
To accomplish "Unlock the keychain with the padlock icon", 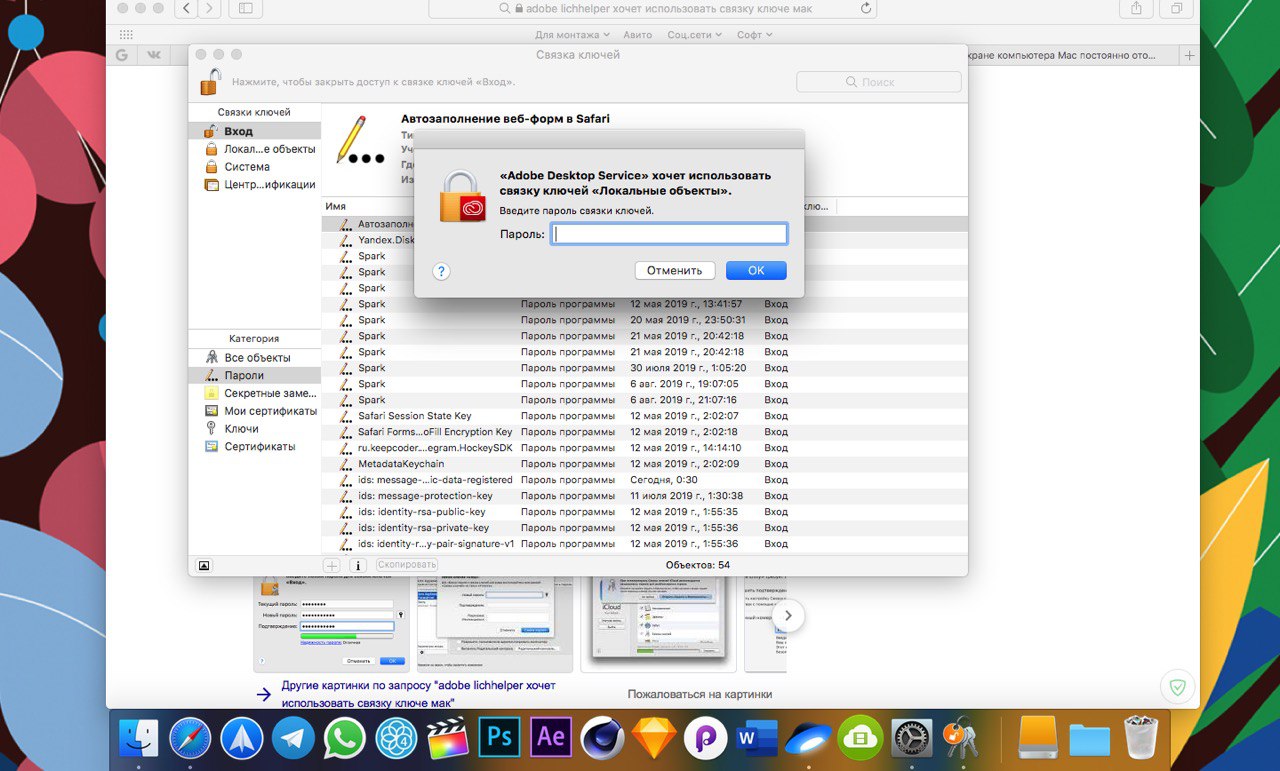I will (210, 81).
